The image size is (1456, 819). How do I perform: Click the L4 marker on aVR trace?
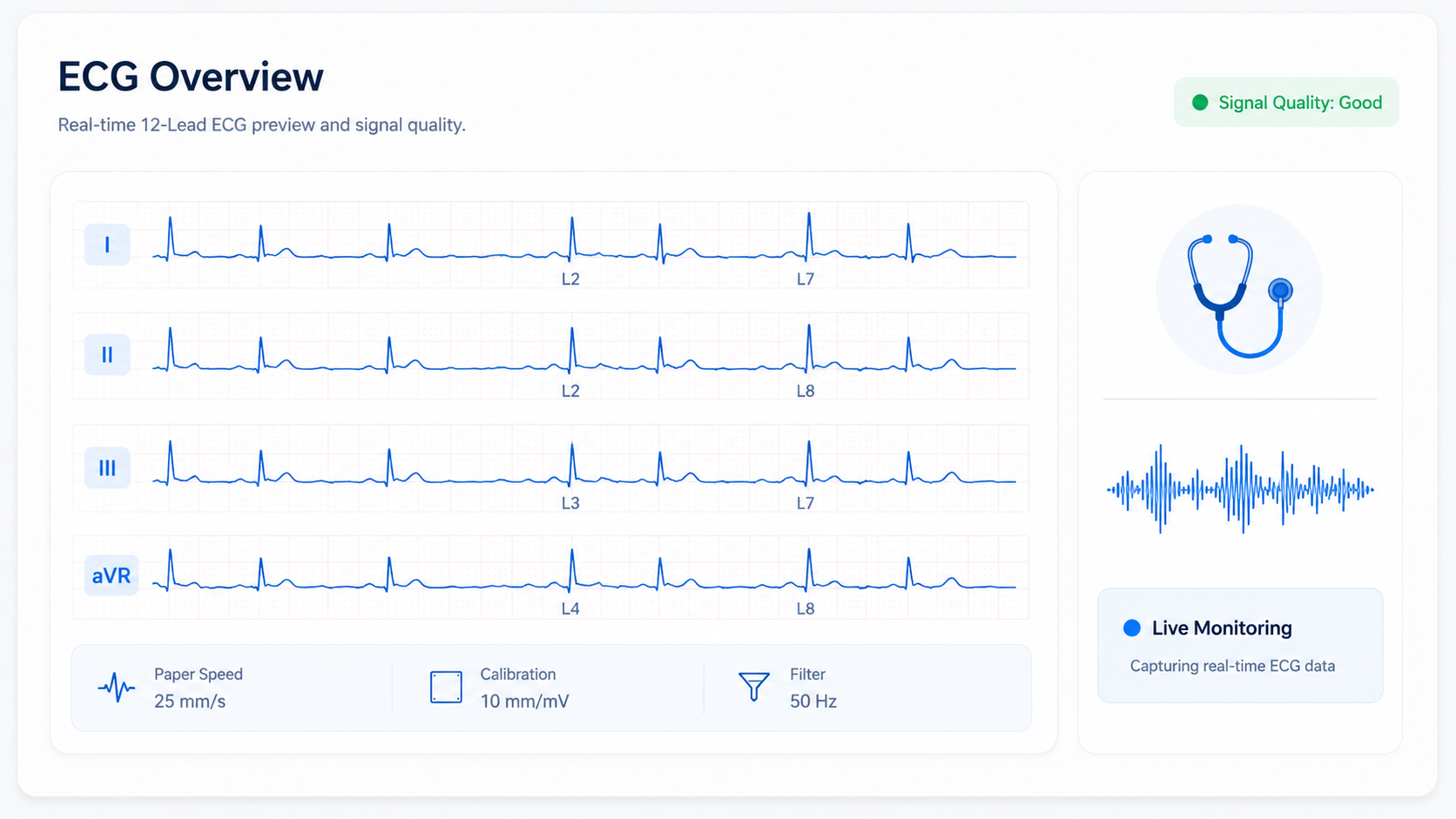pyautogui.click(x=570, y=608)
